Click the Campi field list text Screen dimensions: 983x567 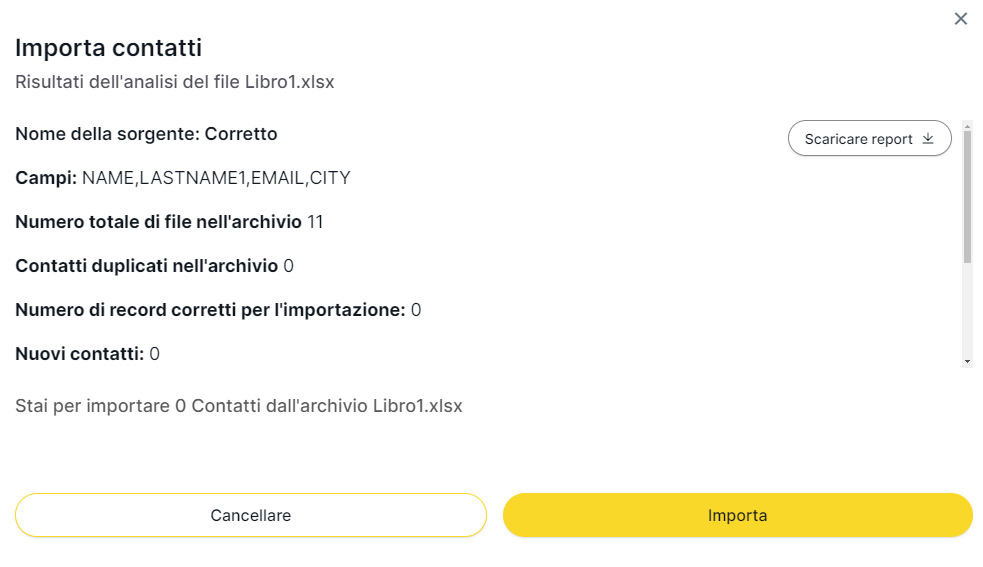(183, 178)
